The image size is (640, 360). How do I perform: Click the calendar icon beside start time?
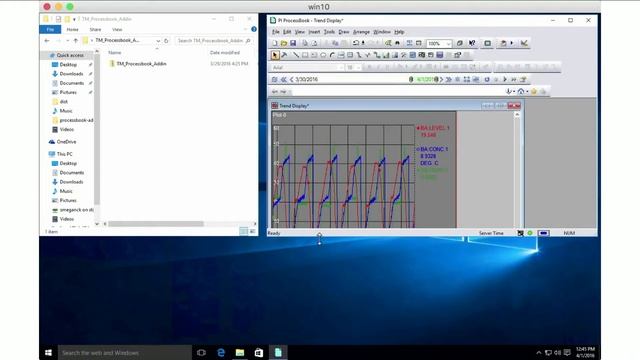275,80
